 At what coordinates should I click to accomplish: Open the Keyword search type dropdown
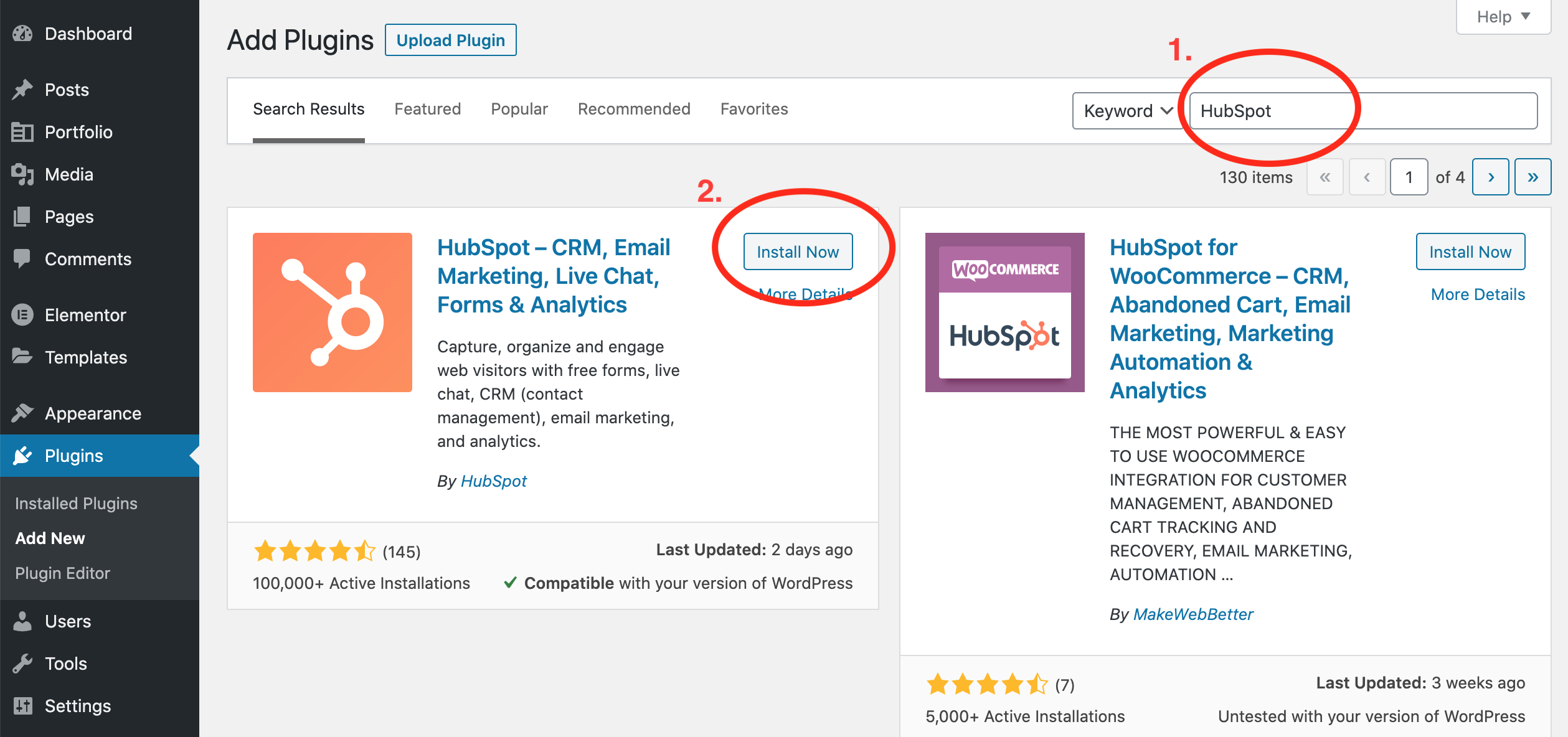(1127, 111)
